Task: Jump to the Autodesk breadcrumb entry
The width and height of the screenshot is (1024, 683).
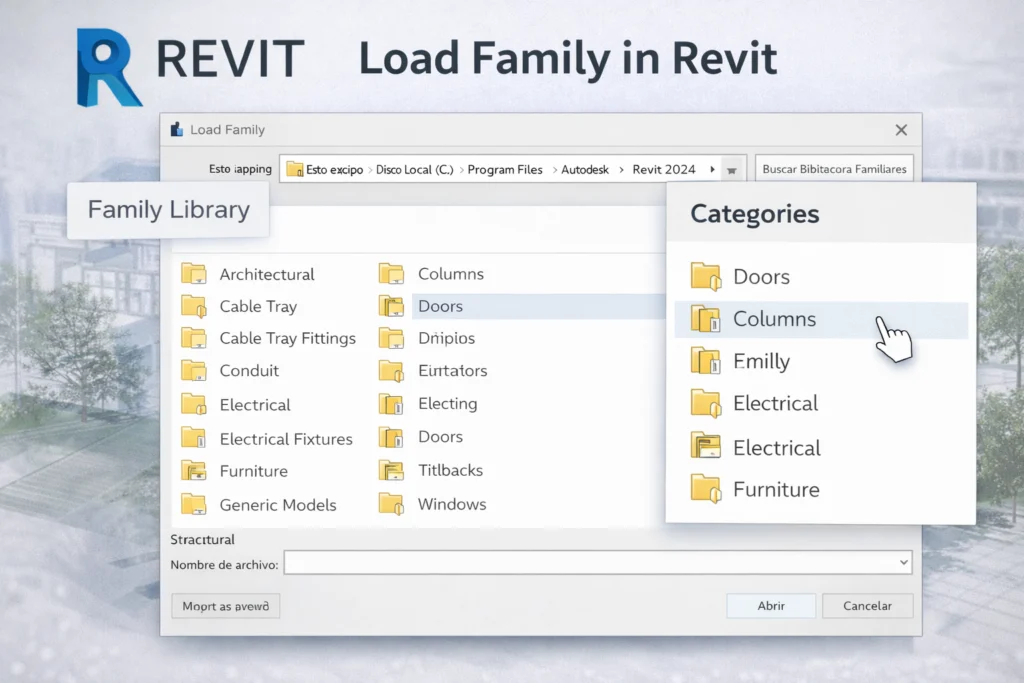Action: pyautogui.click(x=583, y=169)
